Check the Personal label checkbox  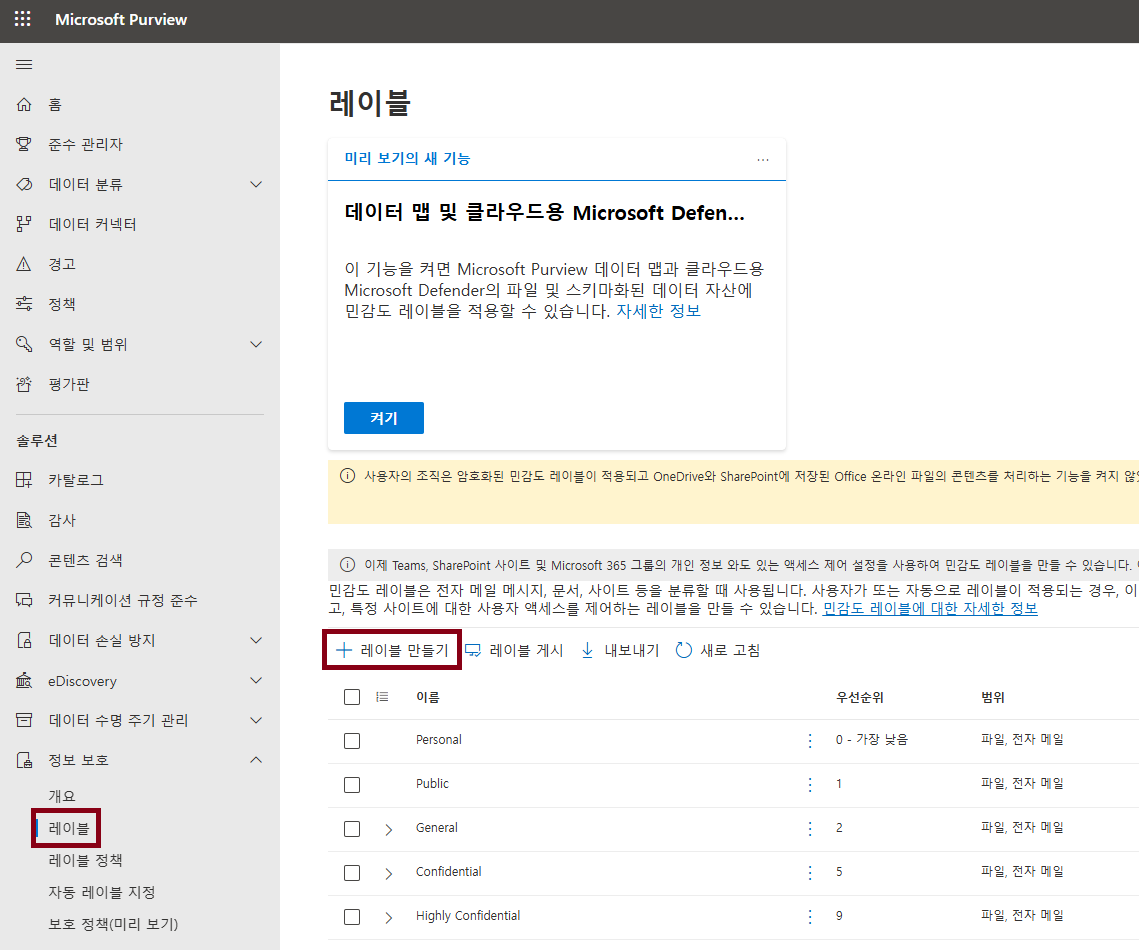click(352, 741)
